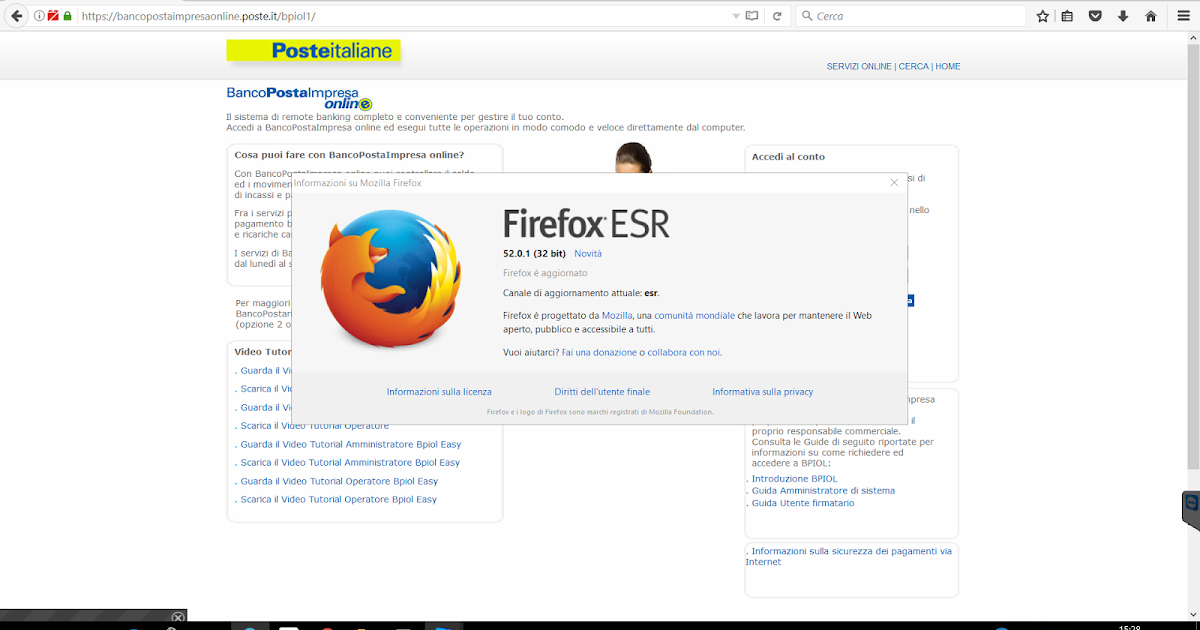The width and height of the screenshot is (1200, 630).
Task: Click the URL address field
Action: [x=400, y=16]
